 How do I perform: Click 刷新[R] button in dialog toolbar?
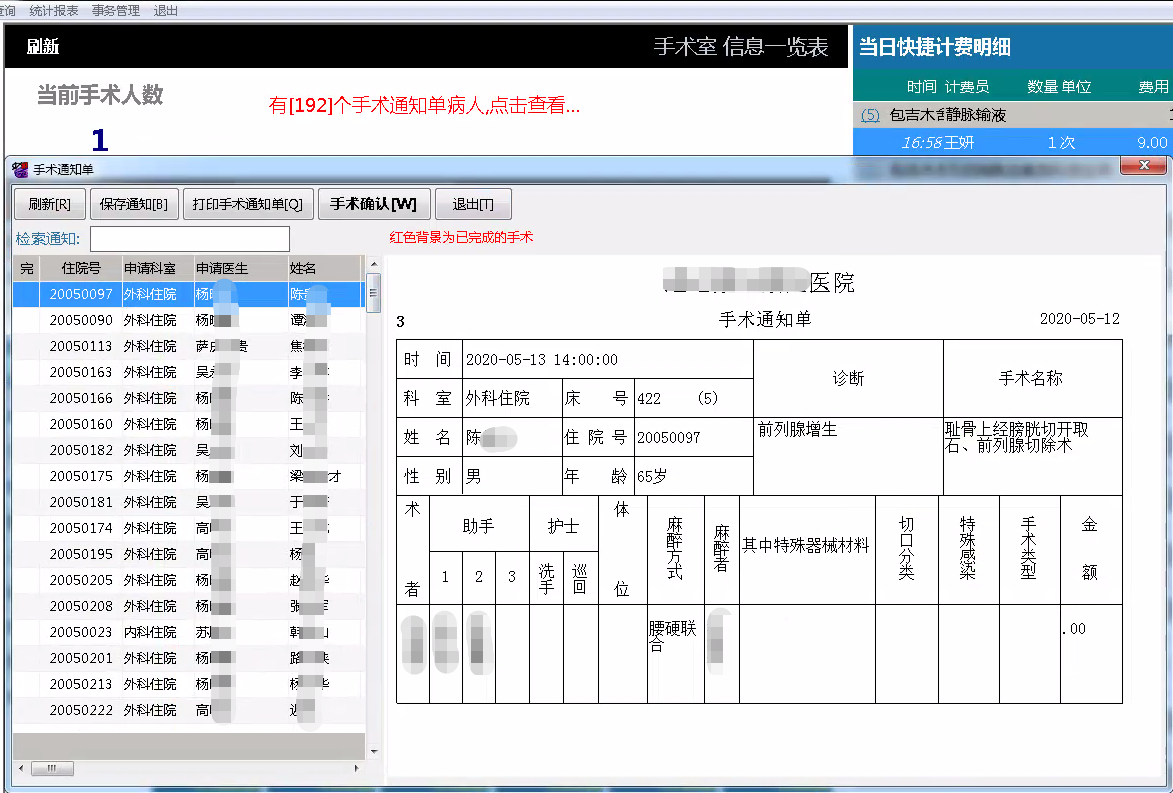[49, 204]
